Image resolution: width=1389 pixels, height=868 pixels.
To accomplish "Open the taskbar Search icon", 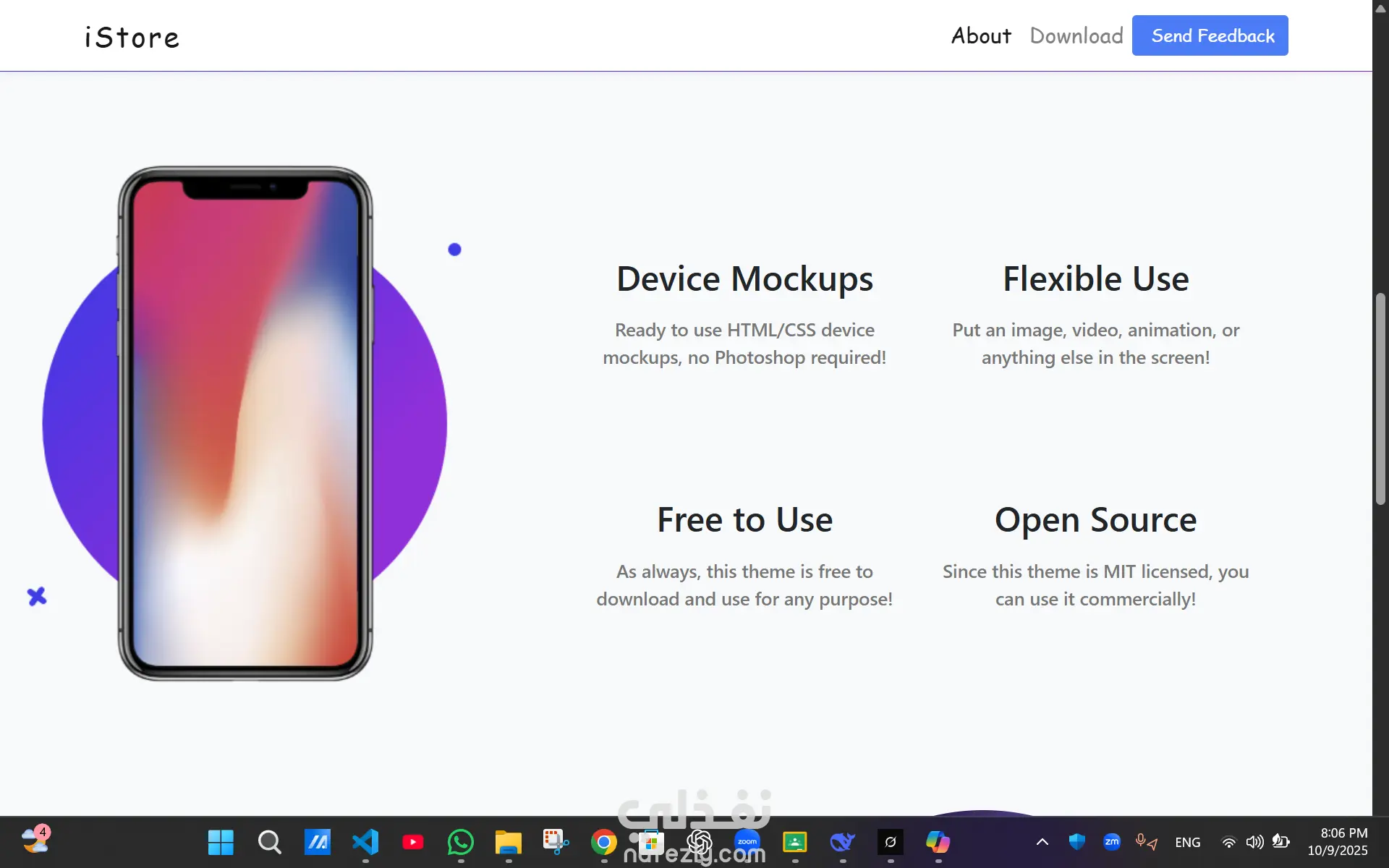I will tap(269, 842).
